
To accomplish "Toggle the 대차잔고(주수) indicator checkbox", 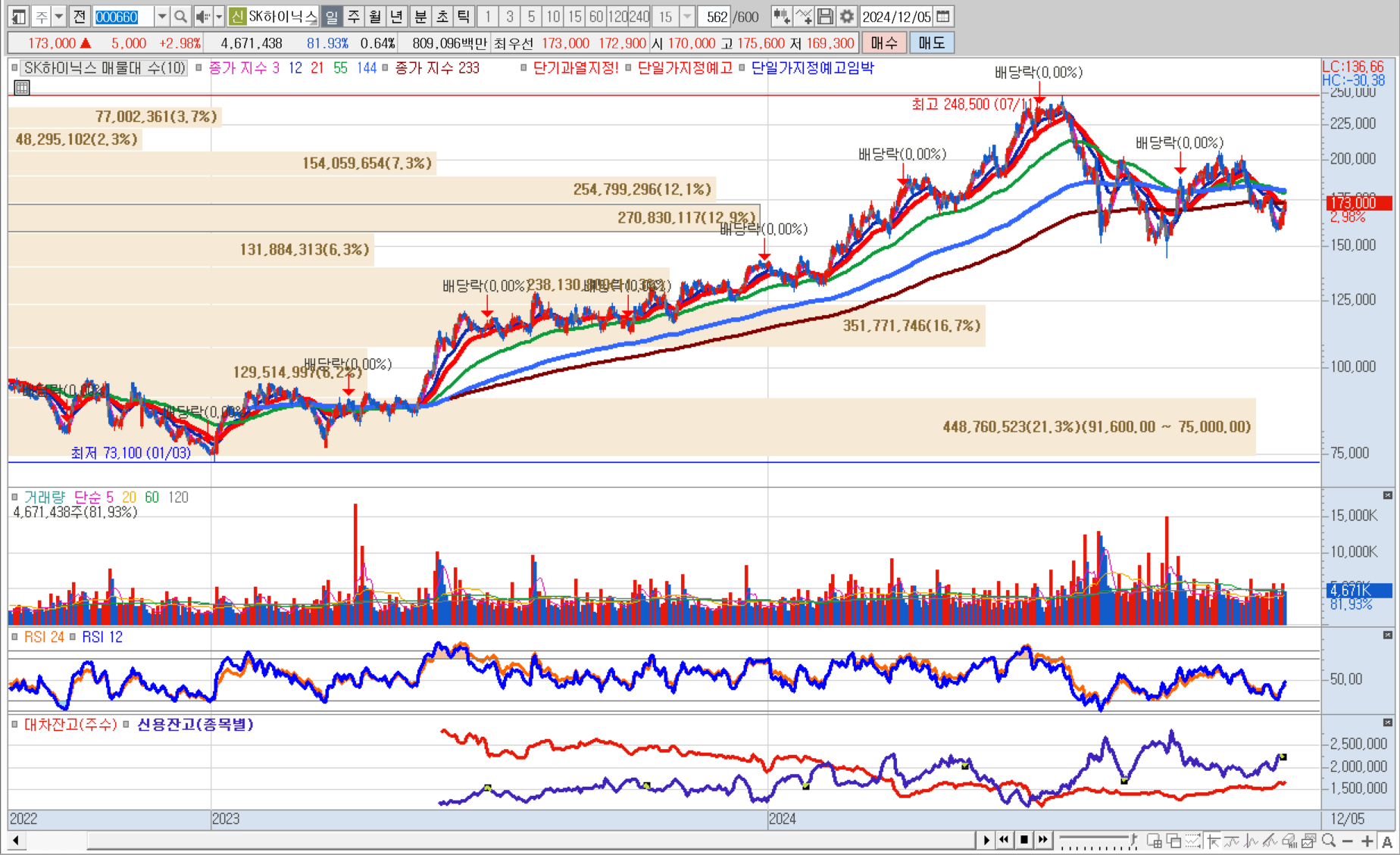I will click(x=14, y=725).
